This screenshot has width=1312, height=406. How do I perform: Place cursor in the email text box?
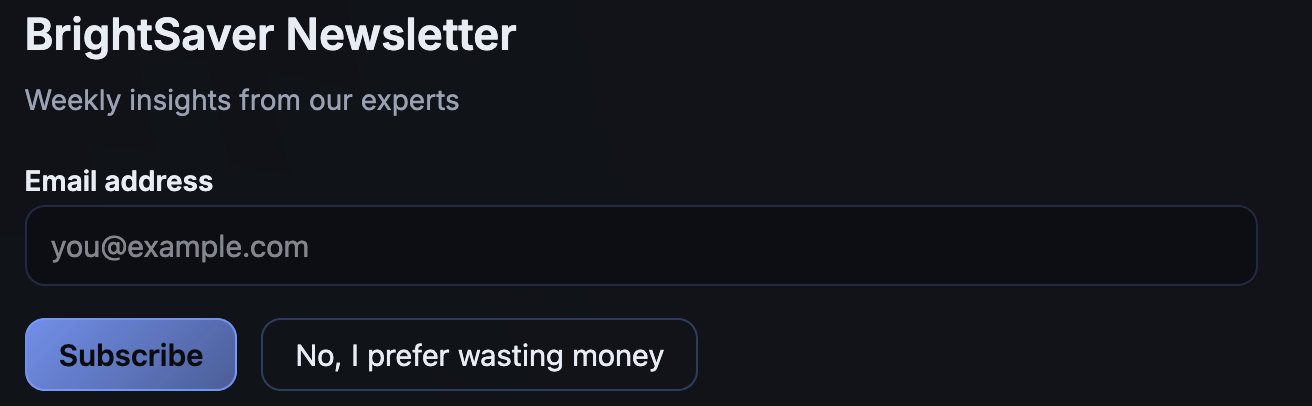pyautogui.click(x=640, y=246)
